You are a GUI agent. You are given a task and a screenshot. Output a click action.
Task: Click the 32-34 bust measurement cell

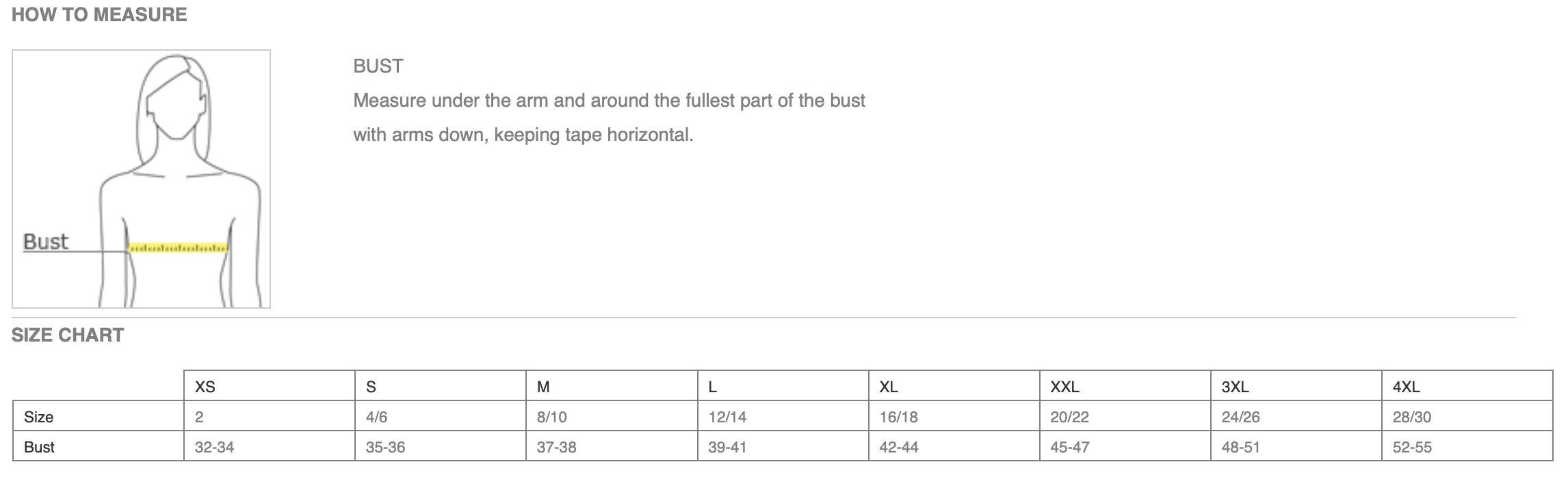(x=270, y=446)
